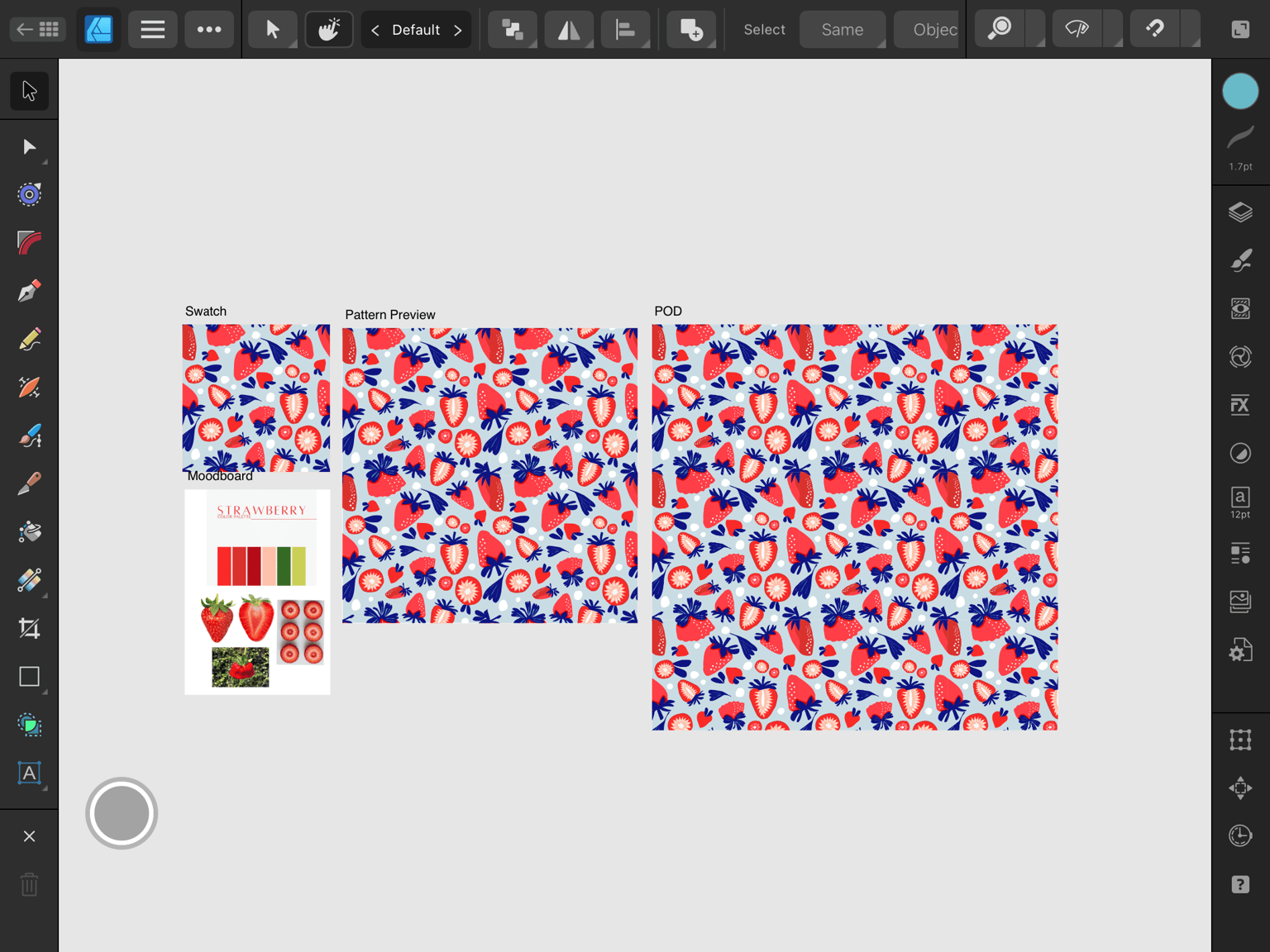Toggle the preview mode eye button
This screenshot has width=1270, height=952.
(x=1077, y=30)
